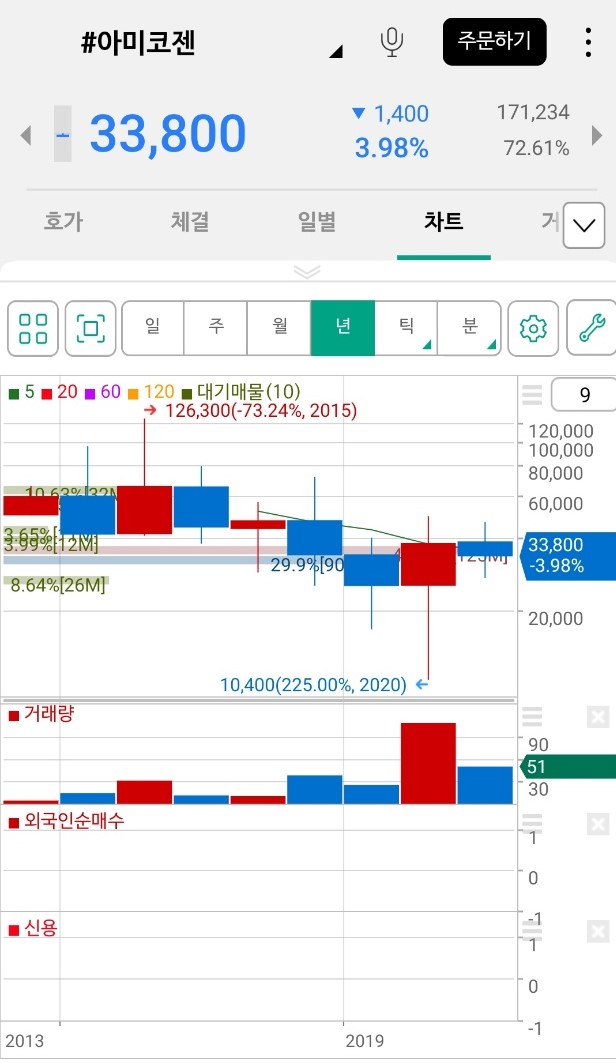Expand the tab list chevron button

coord(583,225)
